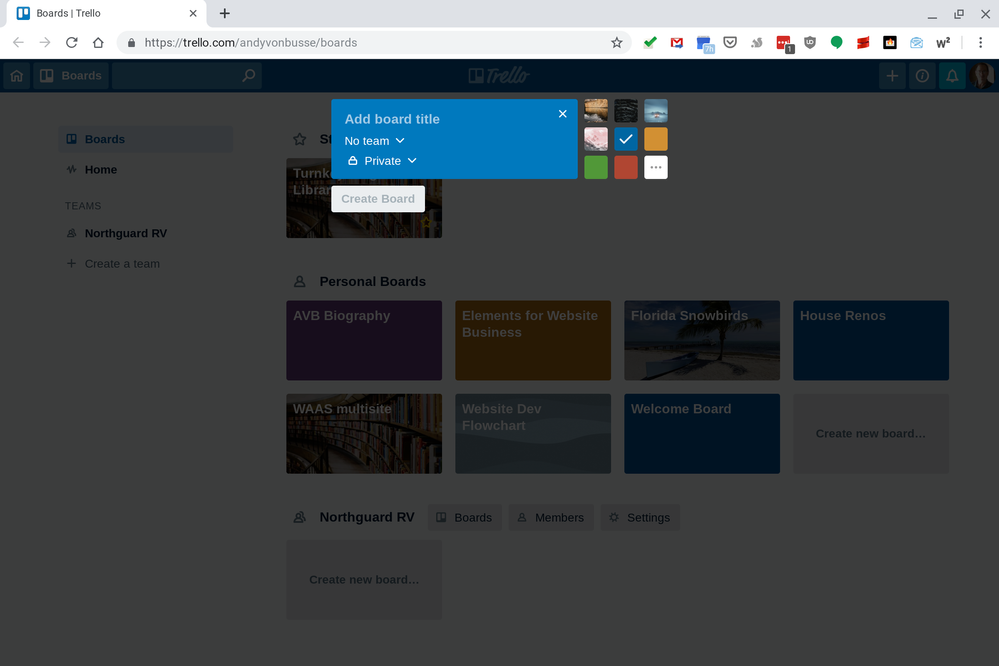
Task: Open the Welcome Board
Action: pos(701,433)
